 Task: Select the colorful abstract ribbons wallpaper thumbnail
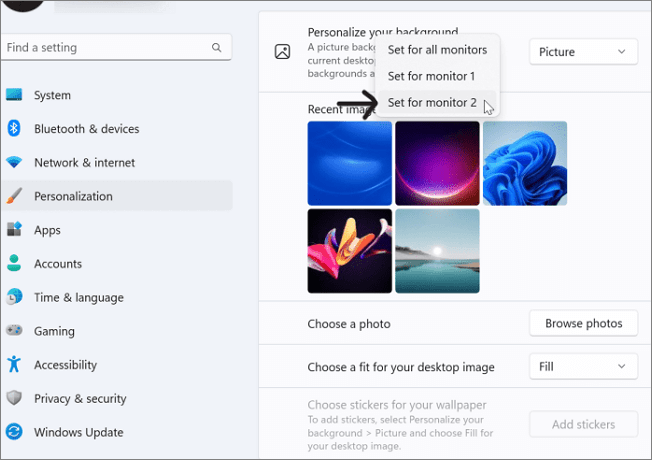coord(350,251)
